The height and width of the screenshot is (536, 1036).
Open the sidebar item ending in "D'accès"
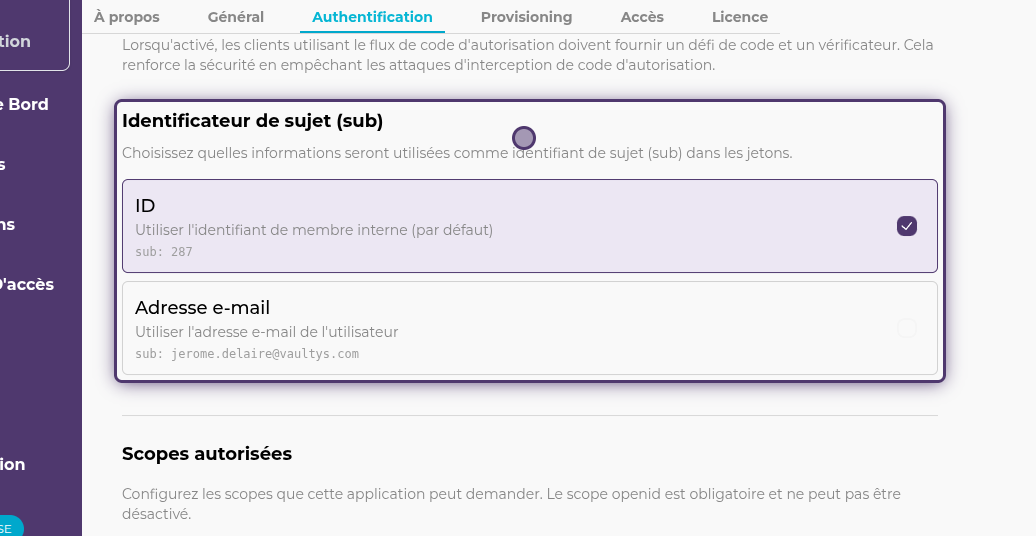click(27, 284)
